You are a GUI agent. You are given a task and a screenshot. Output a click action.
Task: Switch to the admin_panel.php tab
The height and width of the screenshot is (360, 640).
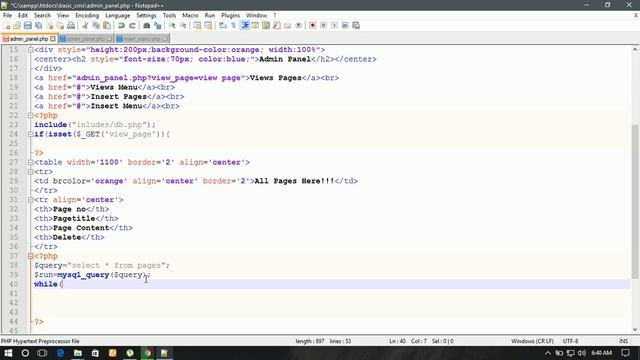click(29, 39)
